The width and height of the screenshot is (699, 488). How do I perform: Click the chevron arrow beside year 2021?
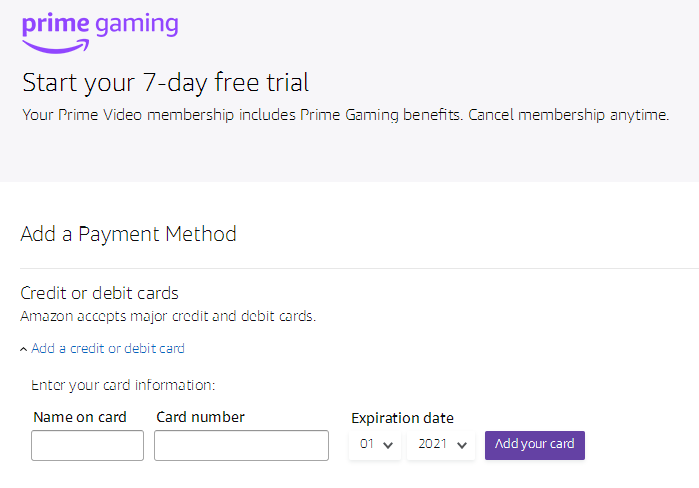click(x=462, y=445)
